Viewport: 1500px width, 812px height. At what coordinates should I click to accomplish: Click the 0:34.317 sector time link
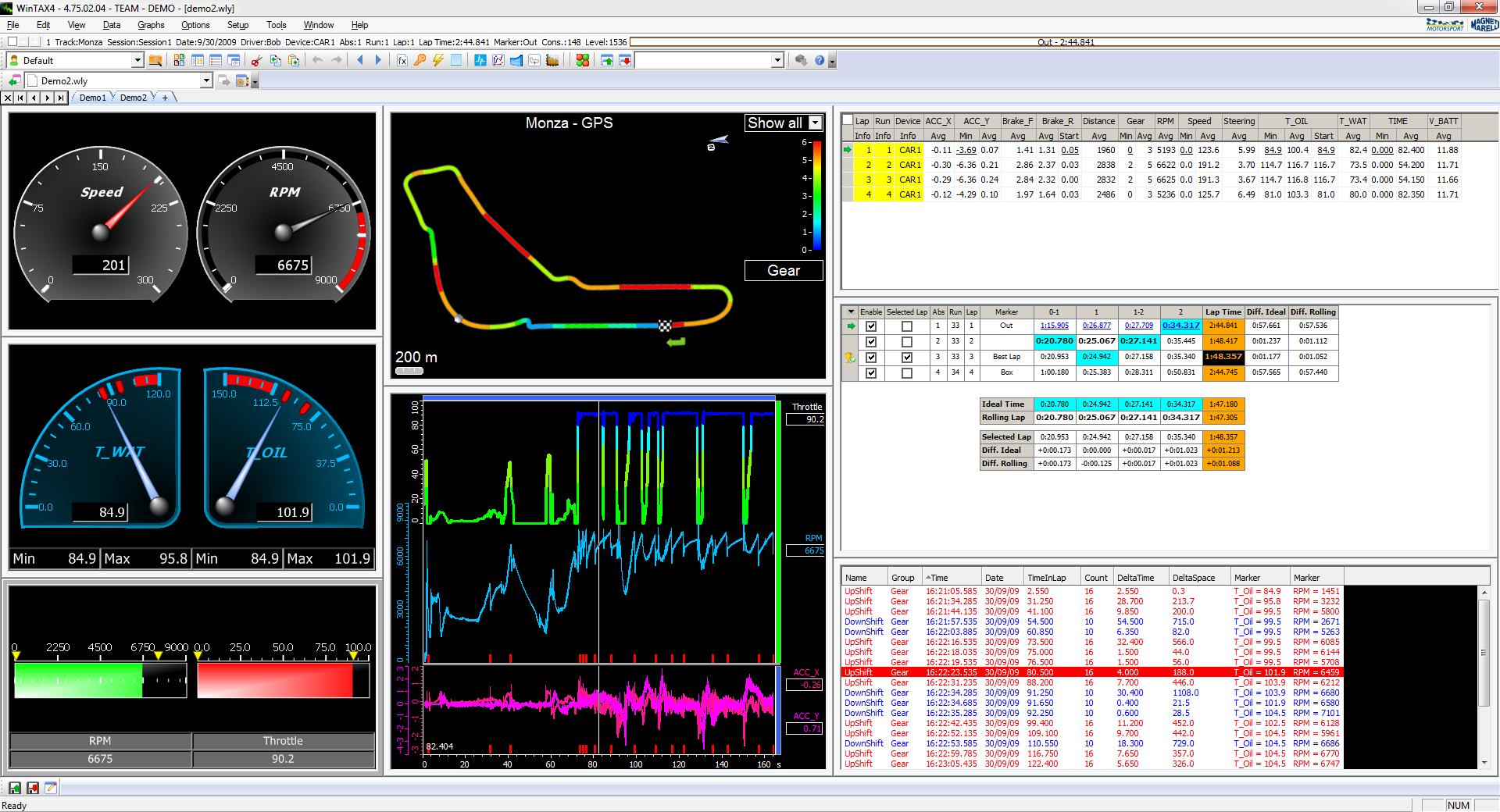[x=1180, y=326]
